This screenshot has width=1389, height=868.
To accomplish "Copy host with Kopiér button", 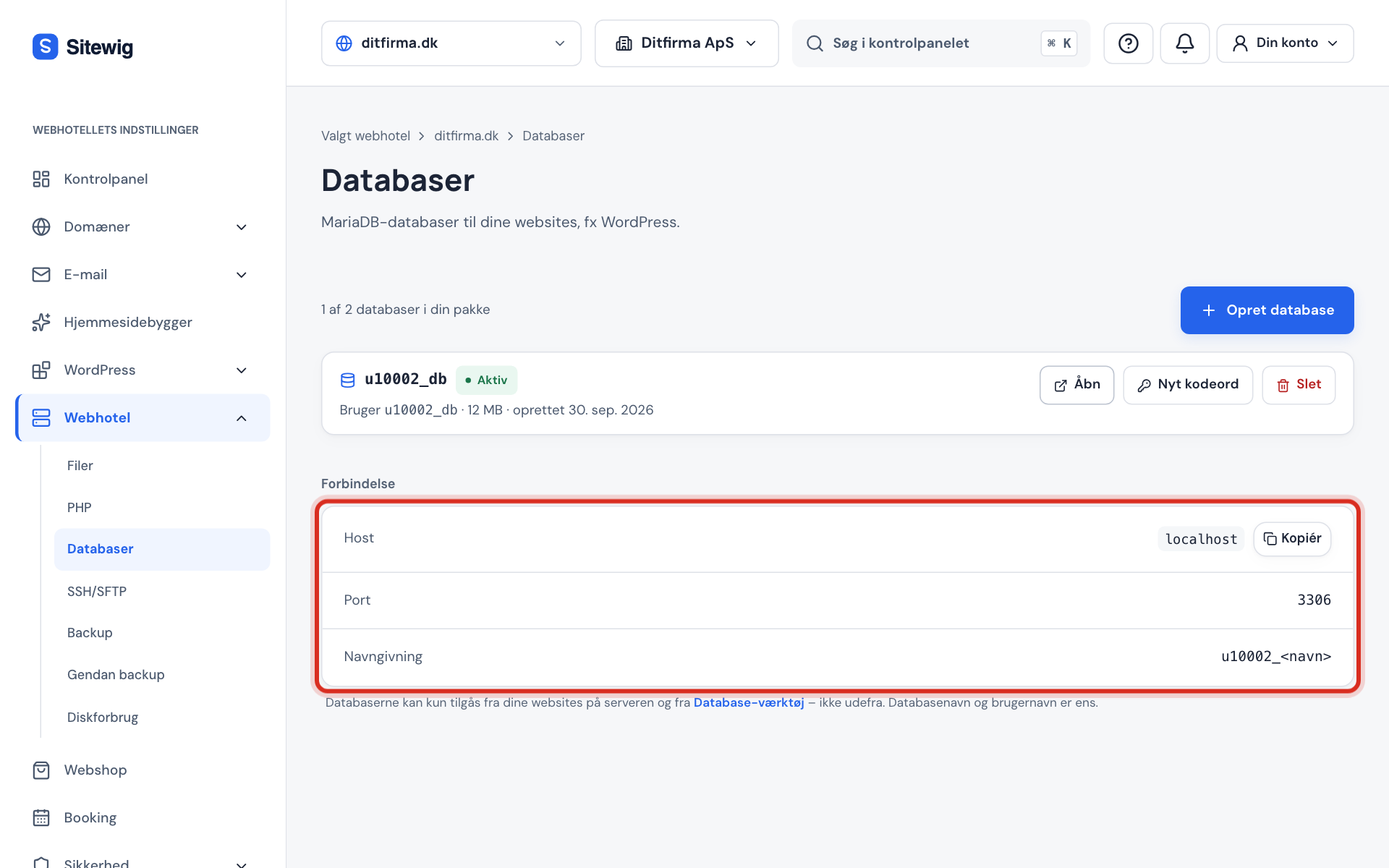I will [1292, 539].
